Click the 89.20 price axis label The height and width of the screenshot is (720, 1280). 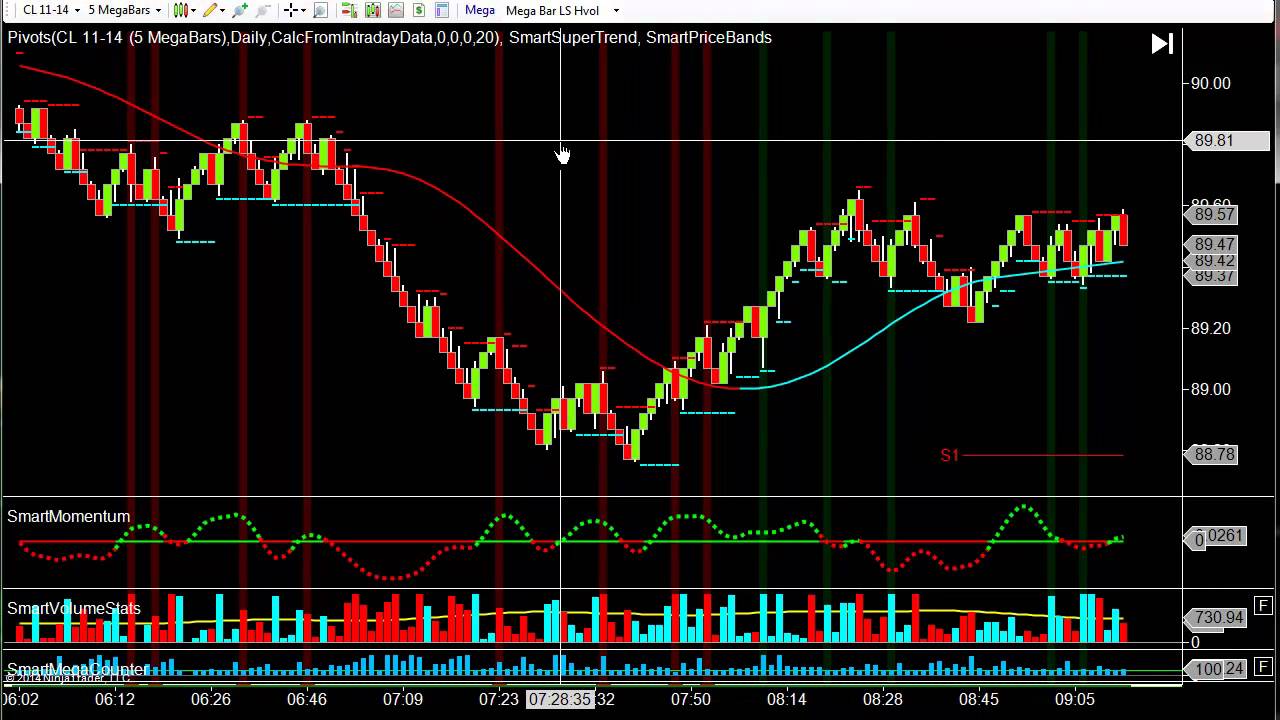coord(1210,328)
